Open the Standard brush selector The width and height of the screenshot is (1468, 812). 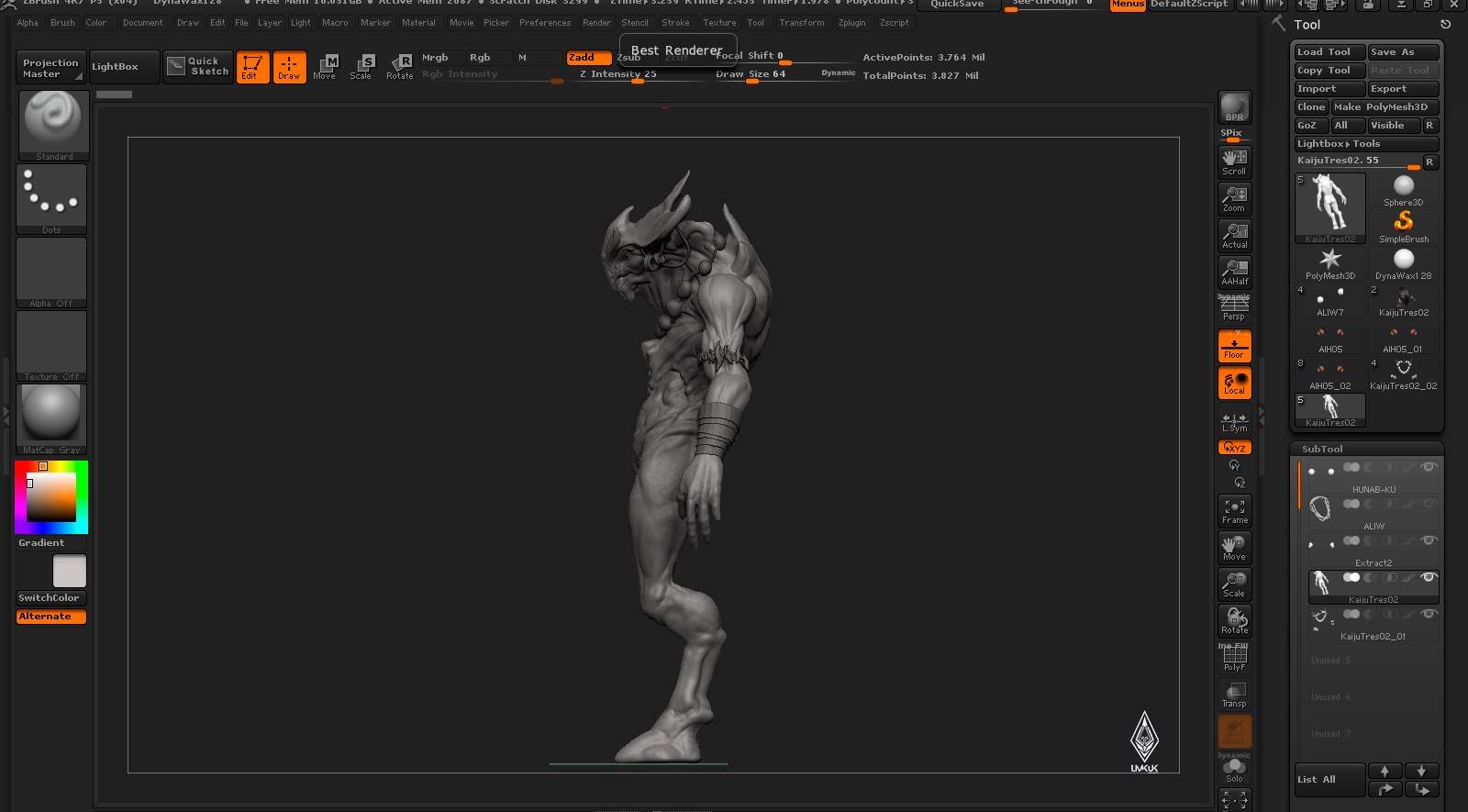coord(54,126)
